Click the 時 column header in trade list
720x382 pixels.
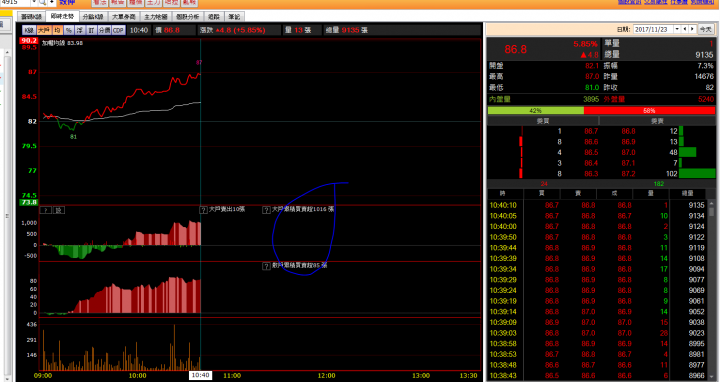[502, 193]
